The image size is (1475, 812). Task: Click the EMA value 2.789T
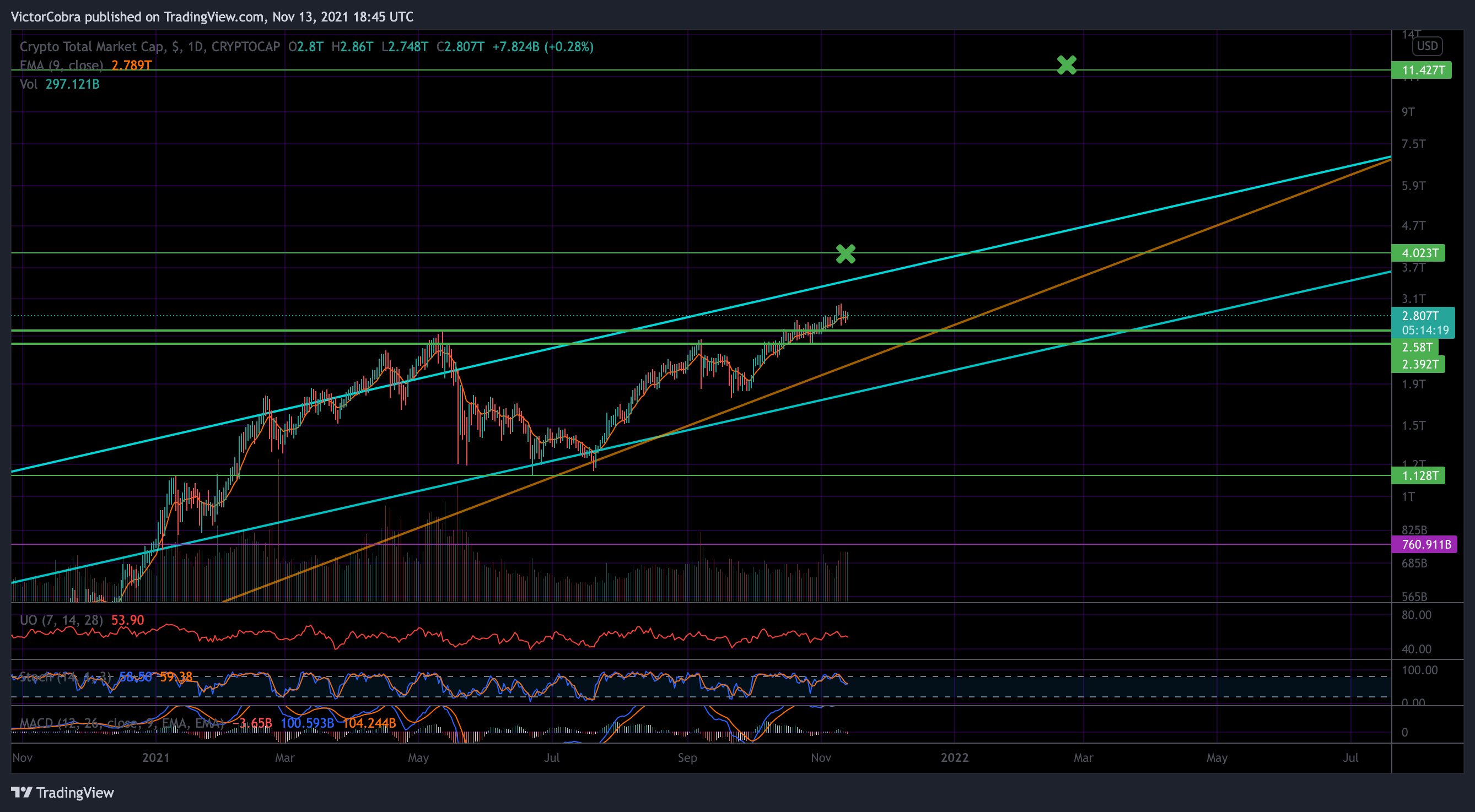131,65
